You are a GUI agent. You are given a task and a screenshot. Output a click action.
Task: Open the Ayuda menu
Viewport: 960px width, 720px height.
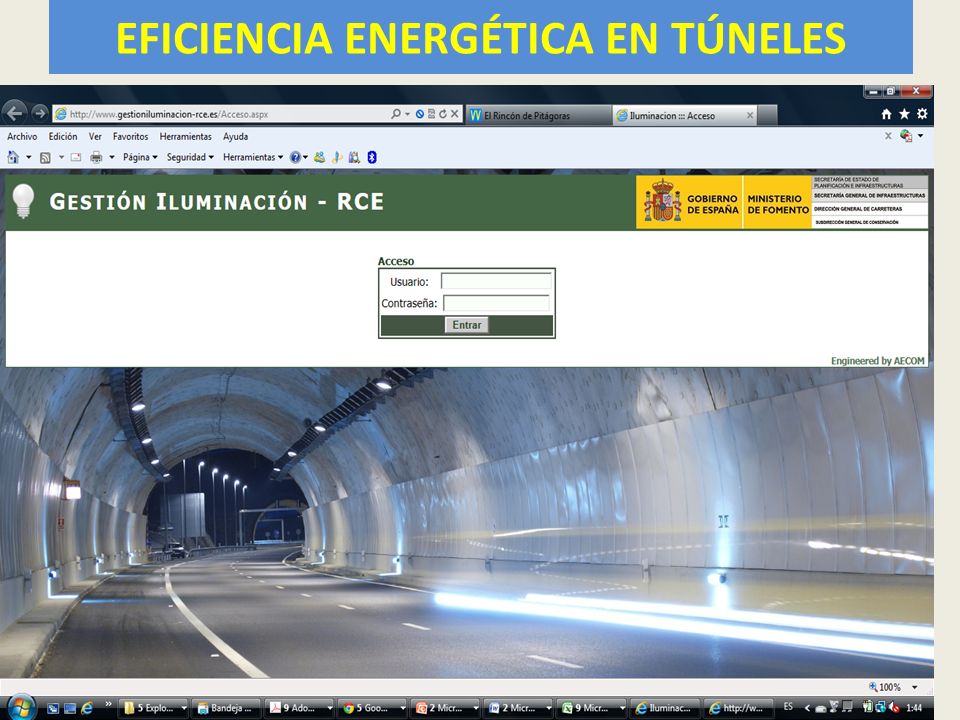point(235,137)
